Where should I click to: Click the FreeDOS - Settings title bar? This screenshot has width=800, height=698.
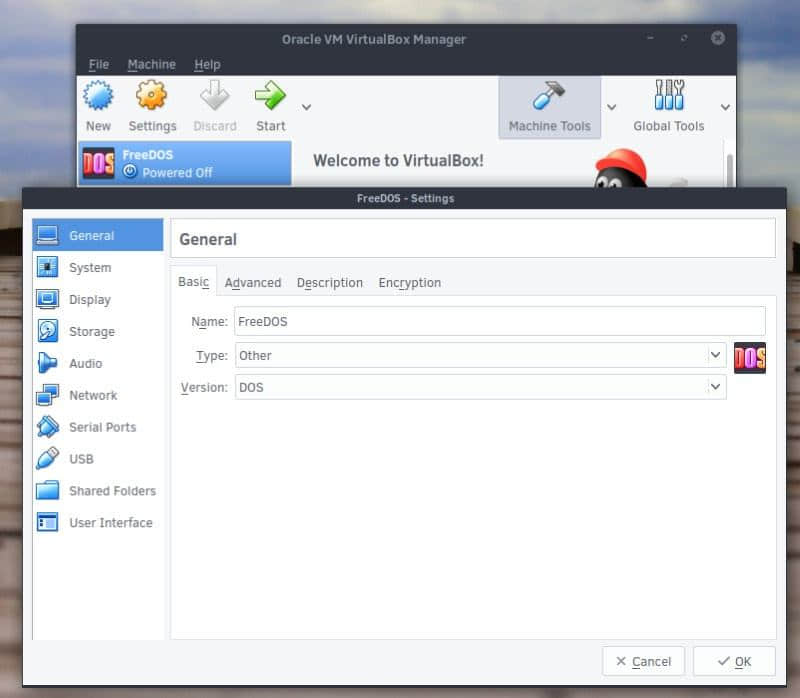(x=405, y=198)
